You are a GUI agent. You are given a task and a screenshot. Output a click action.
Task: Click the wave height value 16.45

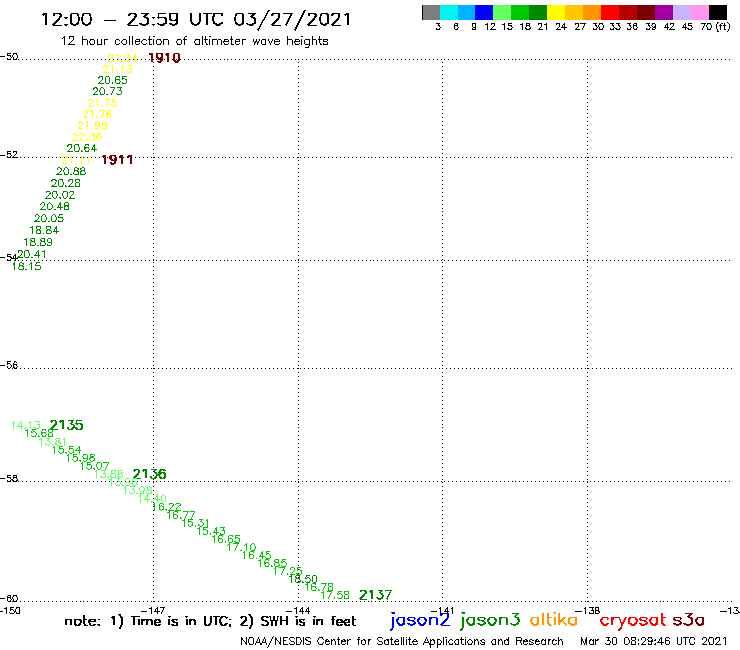point(257,555)
